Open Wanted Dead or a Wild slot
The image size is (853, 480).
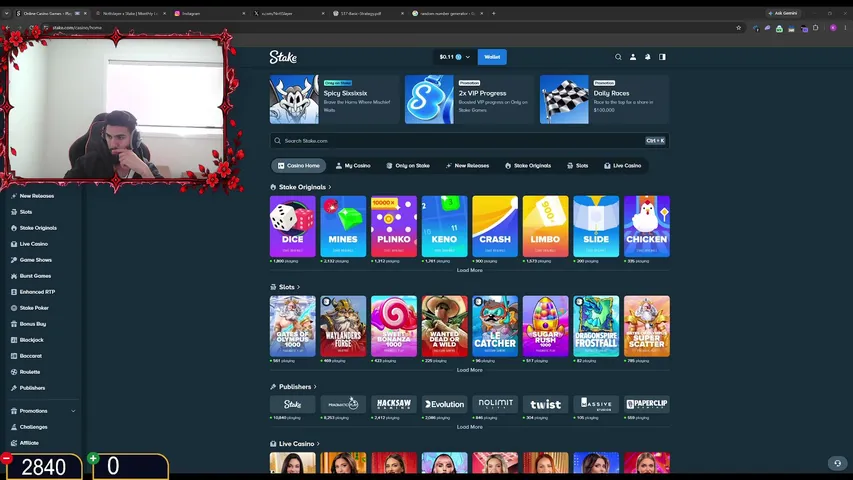[444, 327]
